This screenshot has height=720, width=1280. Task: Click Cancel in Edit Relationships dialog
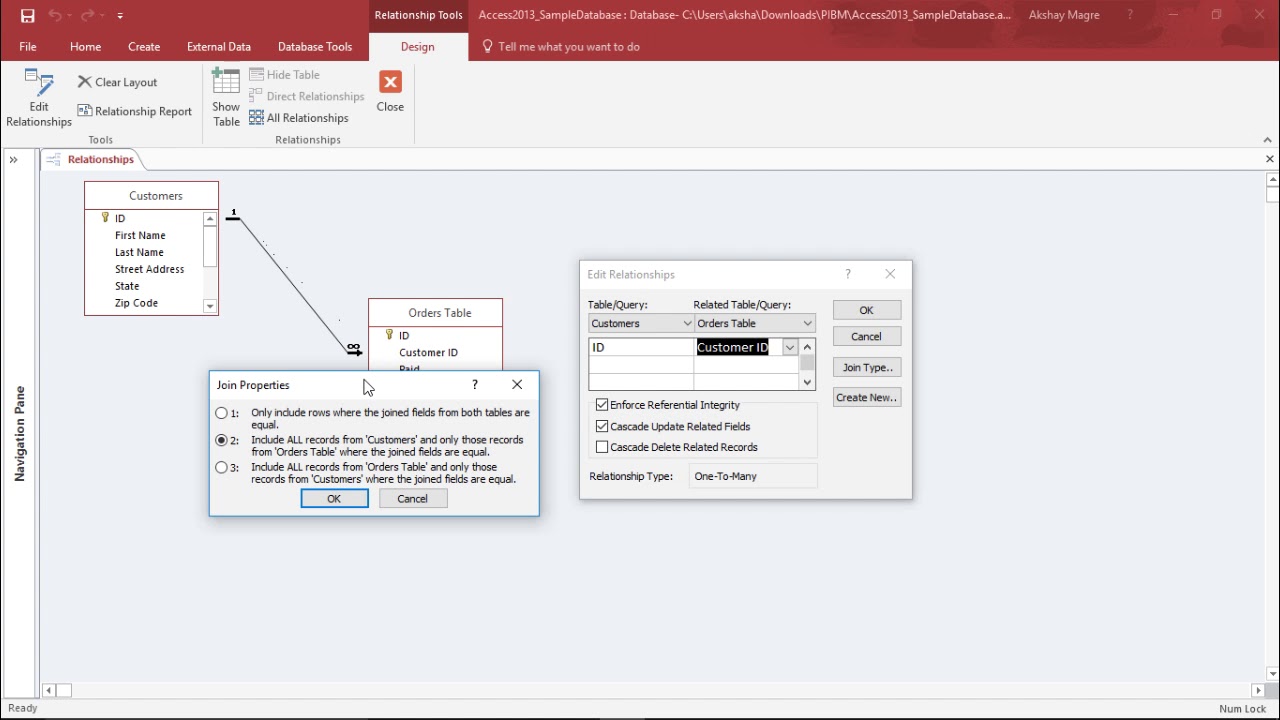pos(867,337)
